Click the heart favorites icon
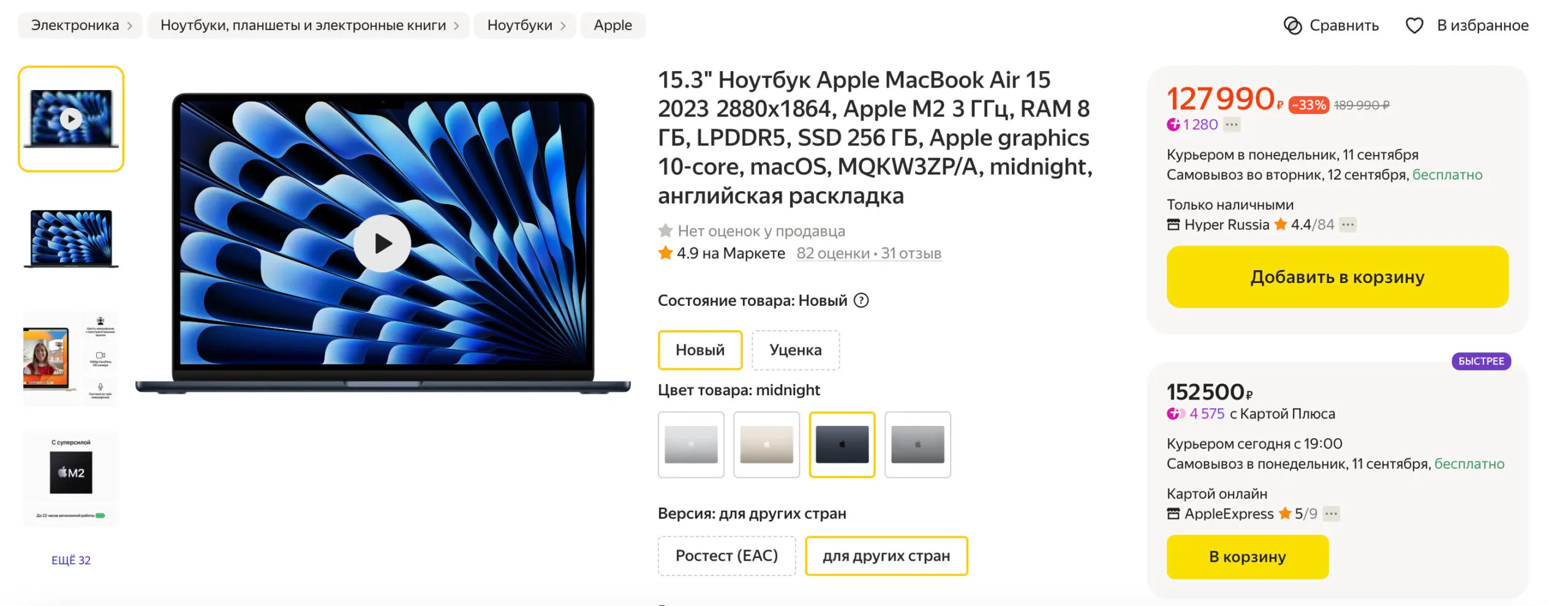 [x=1414, y=26]
